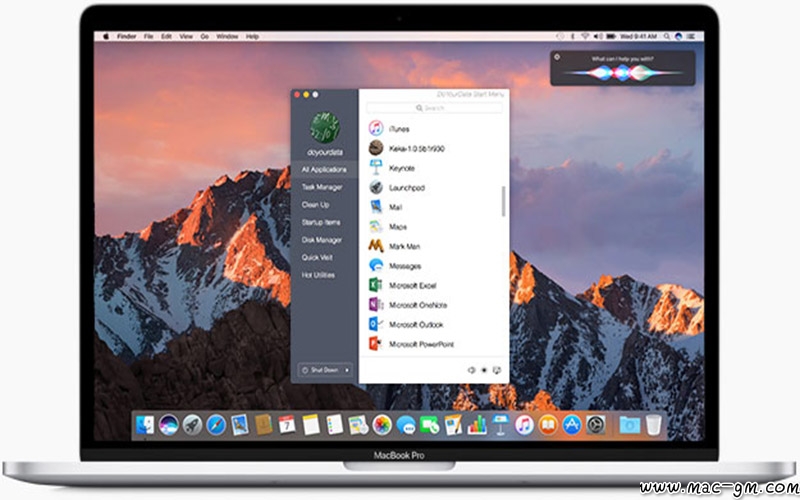Click the volume icon in menu bar
The height and width of the screenshot is (500, 800).
597,36
